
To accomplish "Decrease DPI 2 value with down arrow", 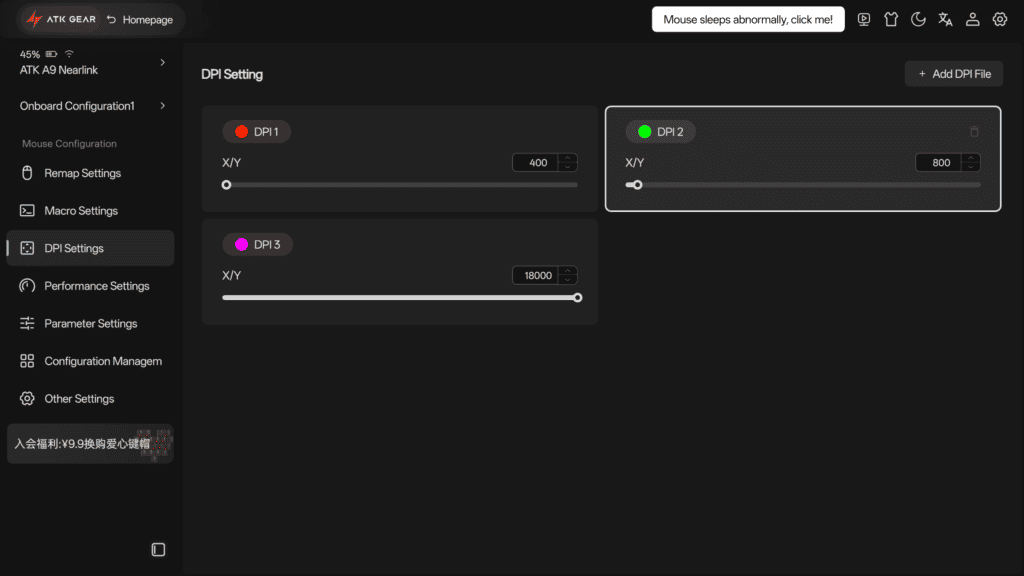I will point(971,167).
